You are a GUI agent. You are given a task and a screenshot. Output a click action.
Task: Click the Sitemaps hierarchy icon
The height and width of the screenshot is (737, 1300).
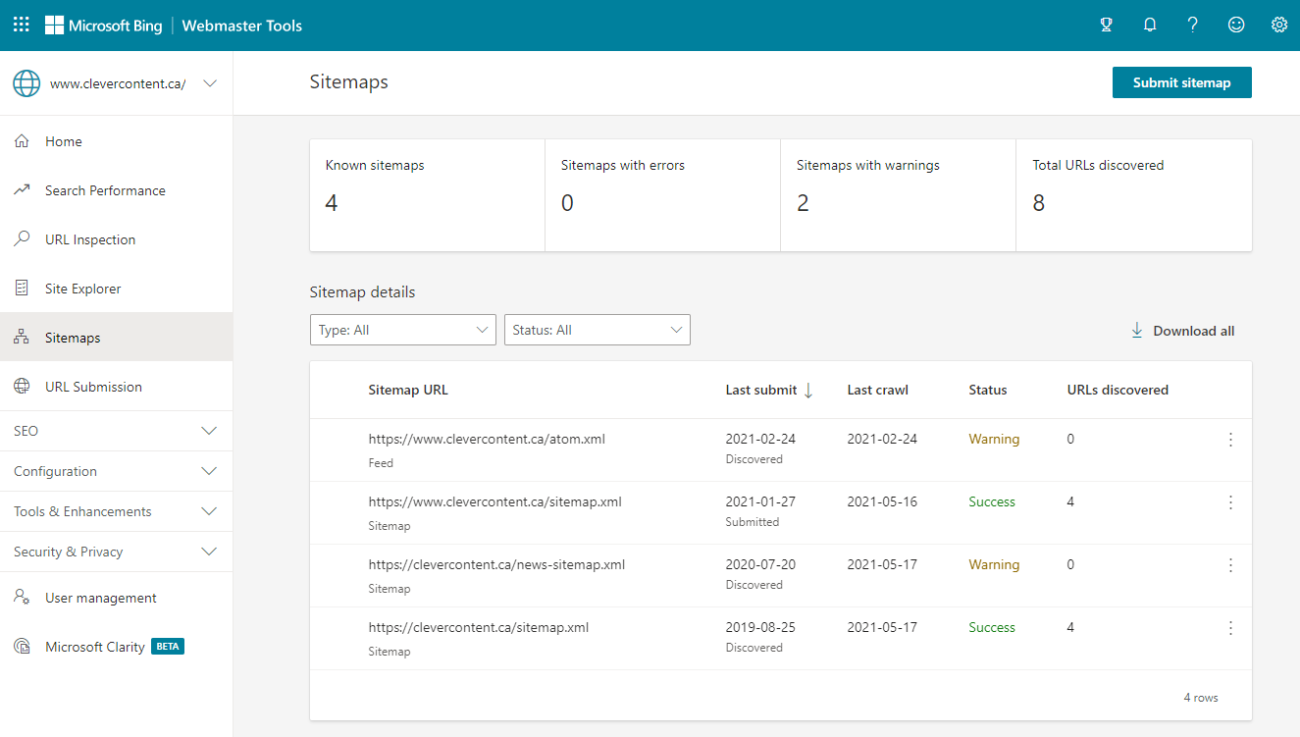coord(22,337)
